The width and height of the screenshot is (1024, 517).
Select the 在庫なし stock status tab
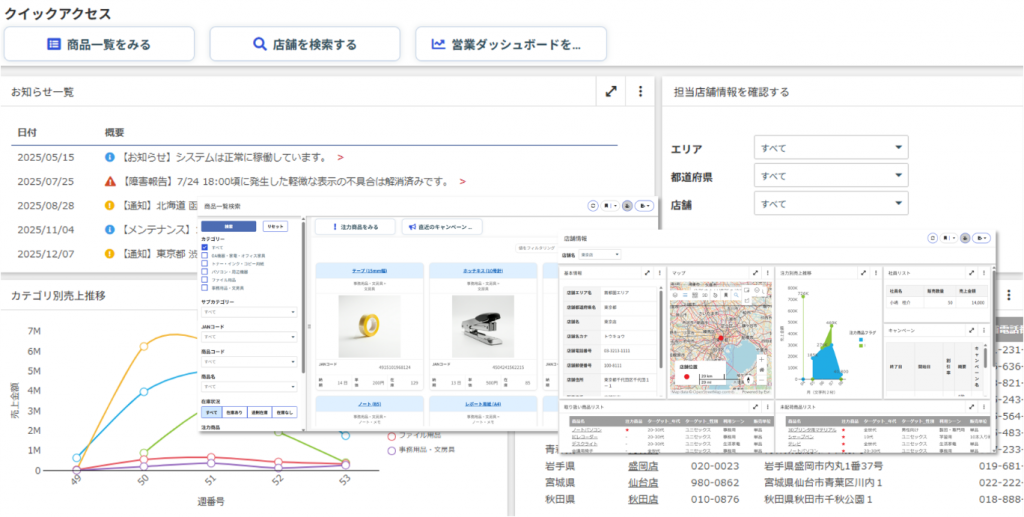click(285, 412)
